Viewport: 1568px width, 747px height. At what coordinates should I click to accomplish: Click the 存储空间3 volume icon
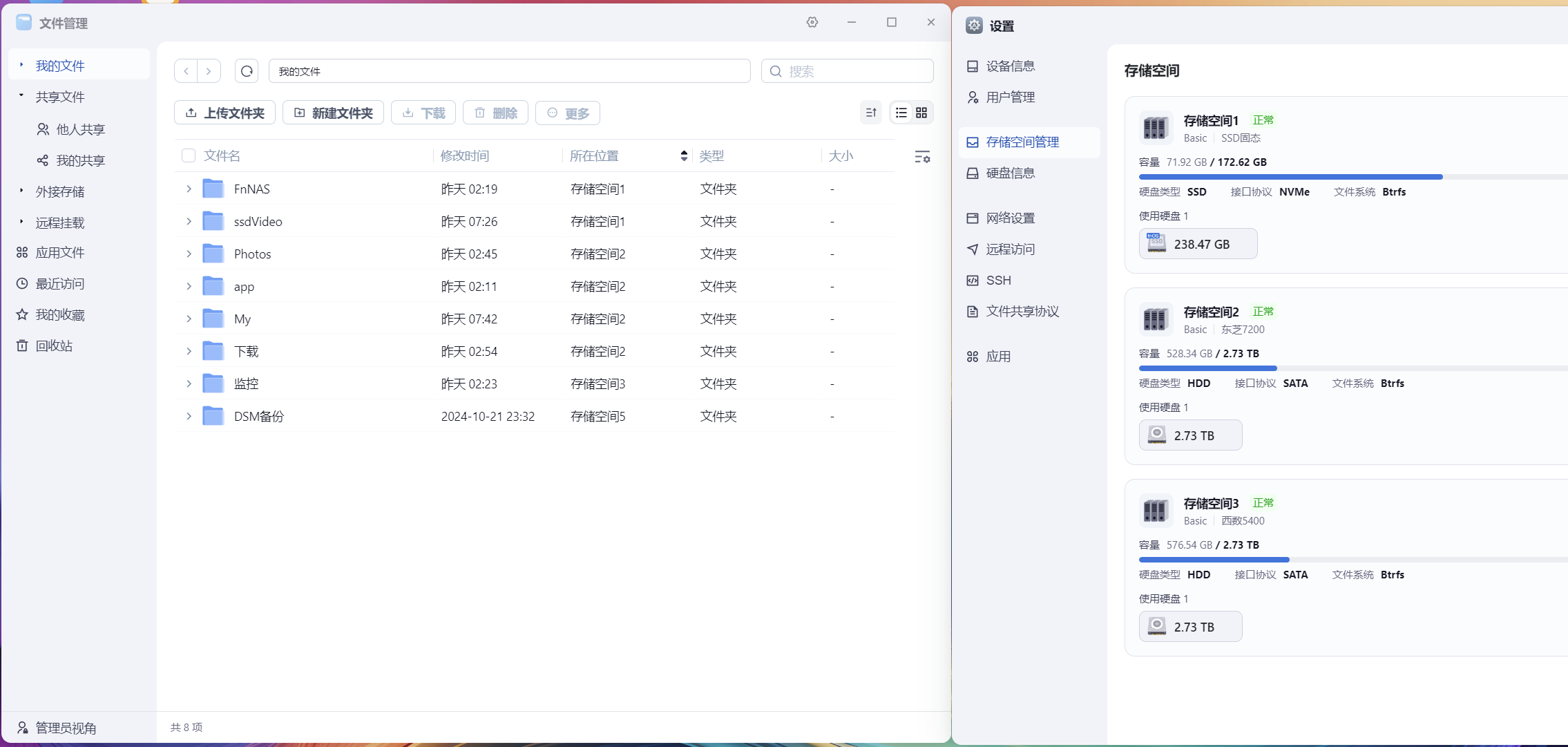tap(1155, 511)
